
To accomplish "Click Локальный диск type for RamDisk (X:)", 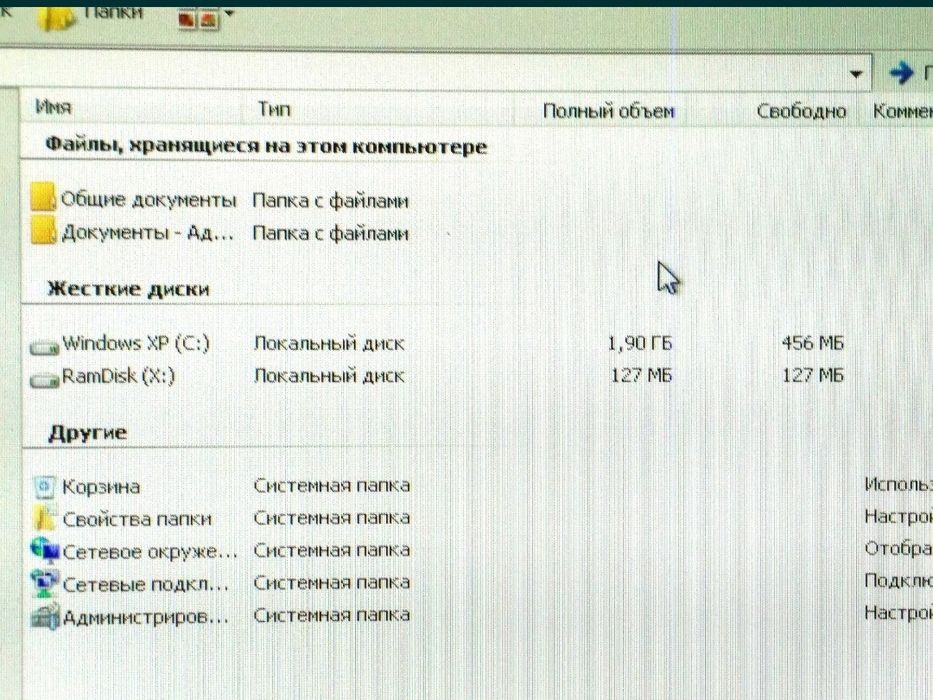I will [x=329, y=376].
